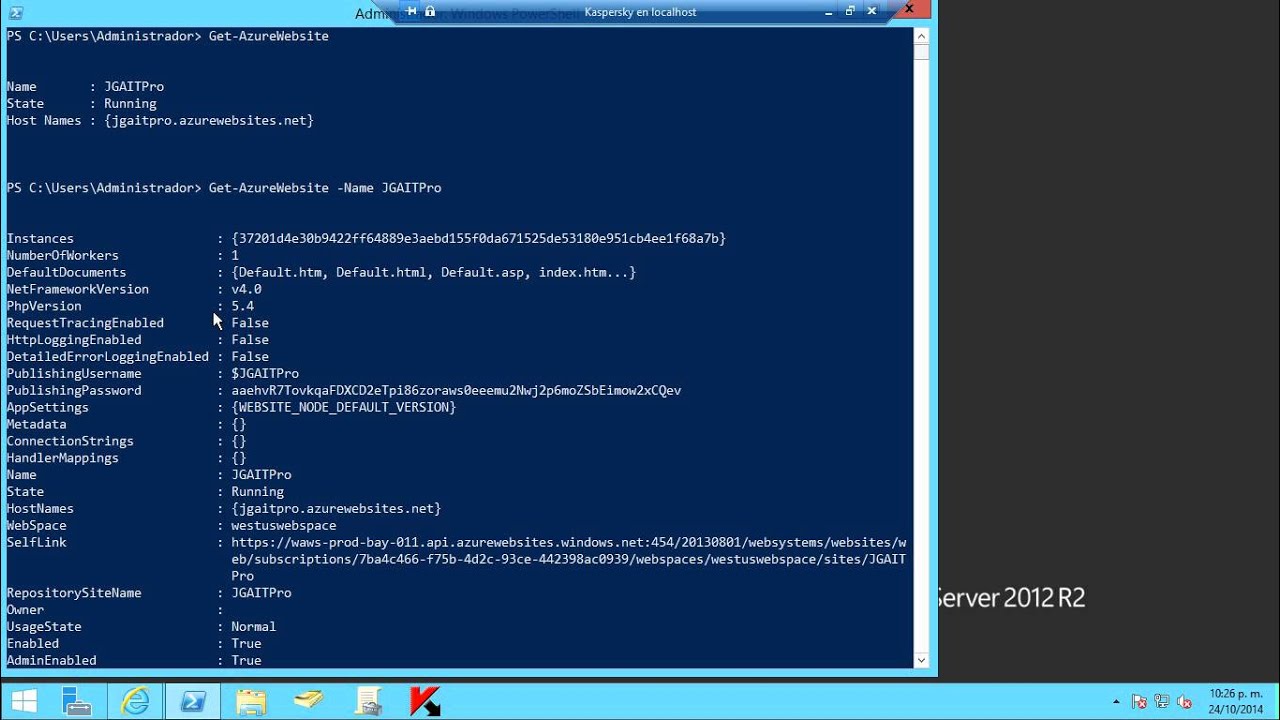
Task: Click the DefaultDocuments value list
Action: [433, 272]
